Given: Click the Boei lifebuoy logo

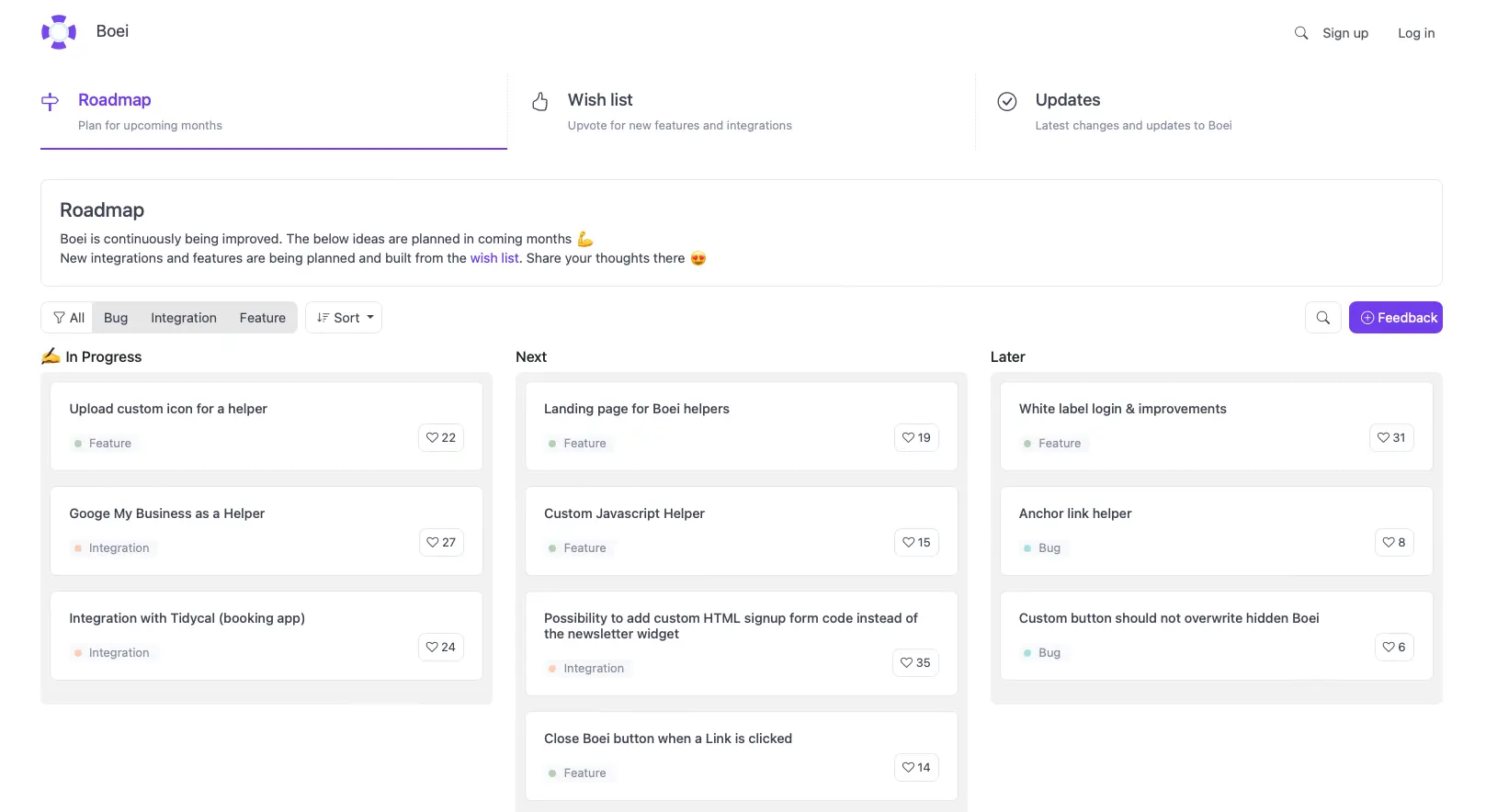Looking at the screenshot, I should [x=59, y=32].
